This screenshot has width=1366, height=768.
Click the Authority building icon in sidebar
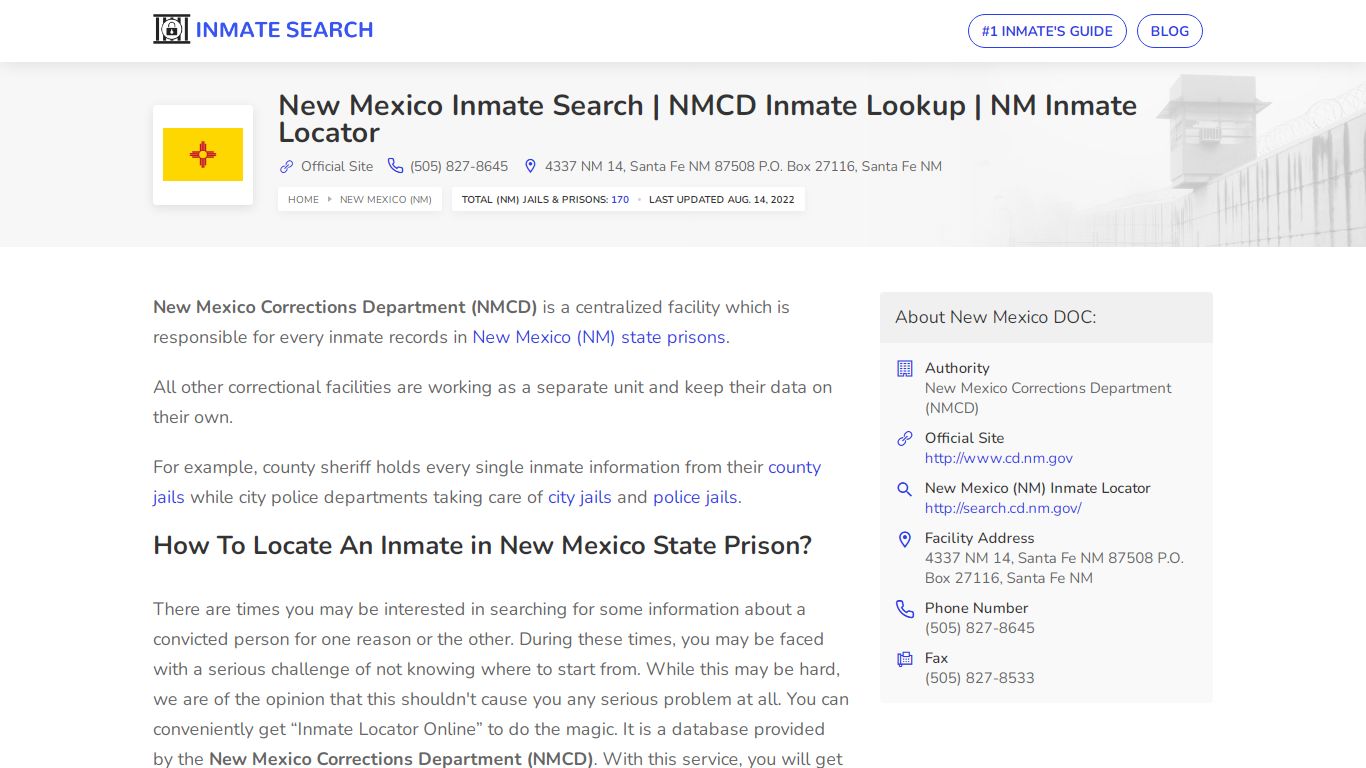pyautogui.click(x=905, y=369)
